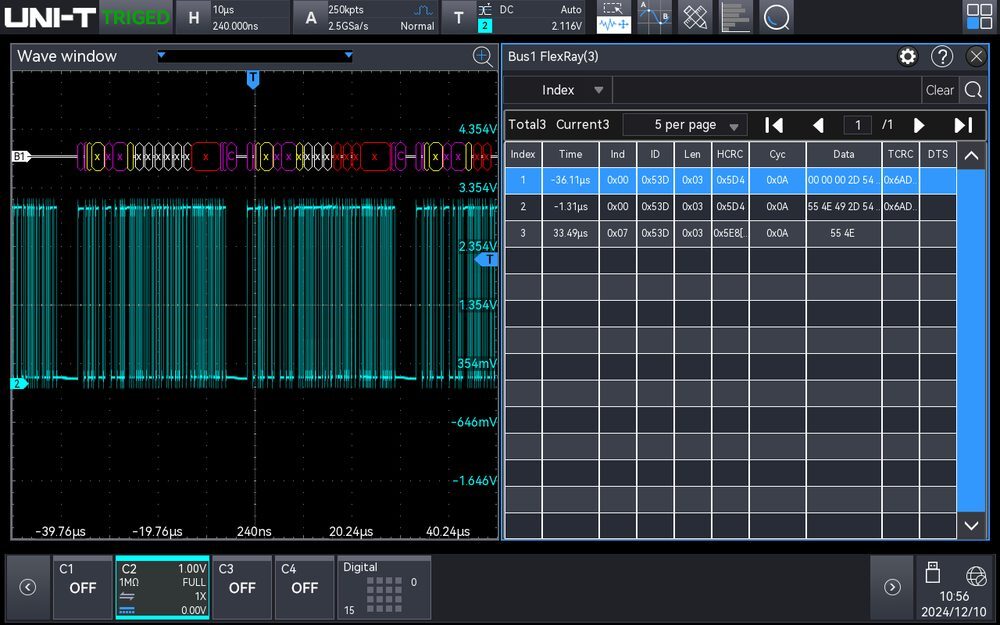Open the clear/eraser diamond pattern tool
Image resolution: width=1000 pixels, height=625 pixels.
click(695, 17)
